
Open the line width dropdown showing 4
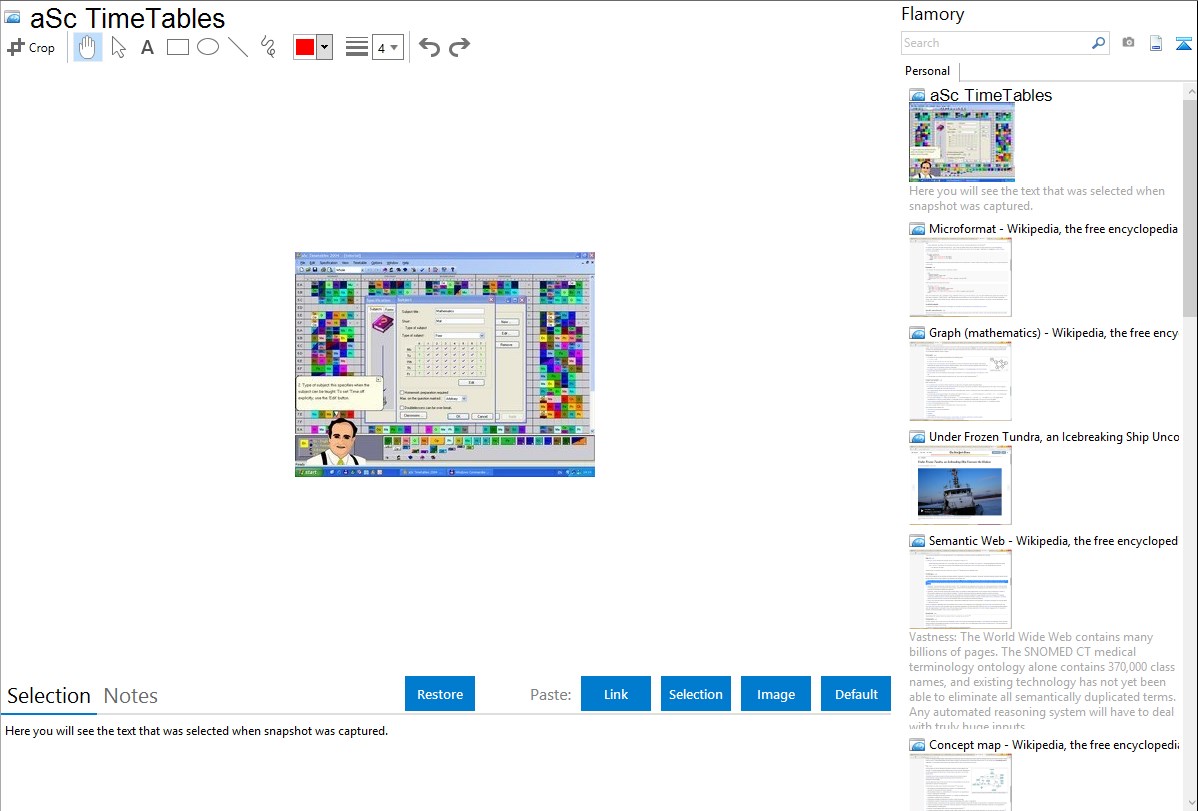coord(387,48)
